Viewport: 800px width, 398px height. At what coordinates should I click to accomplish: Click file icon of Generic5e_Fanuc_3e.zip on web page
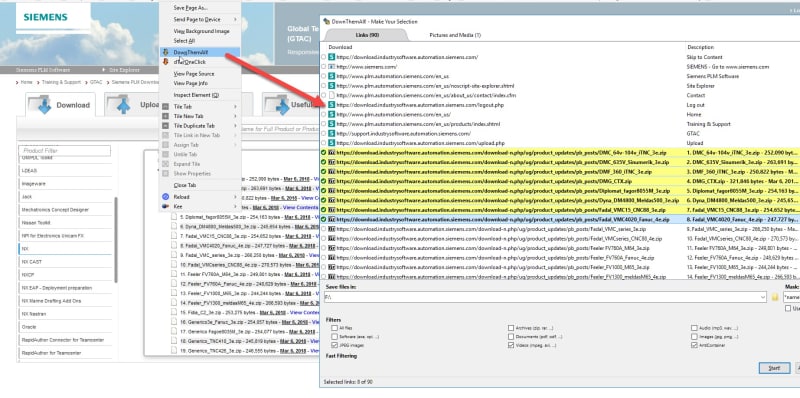point(174,322)
